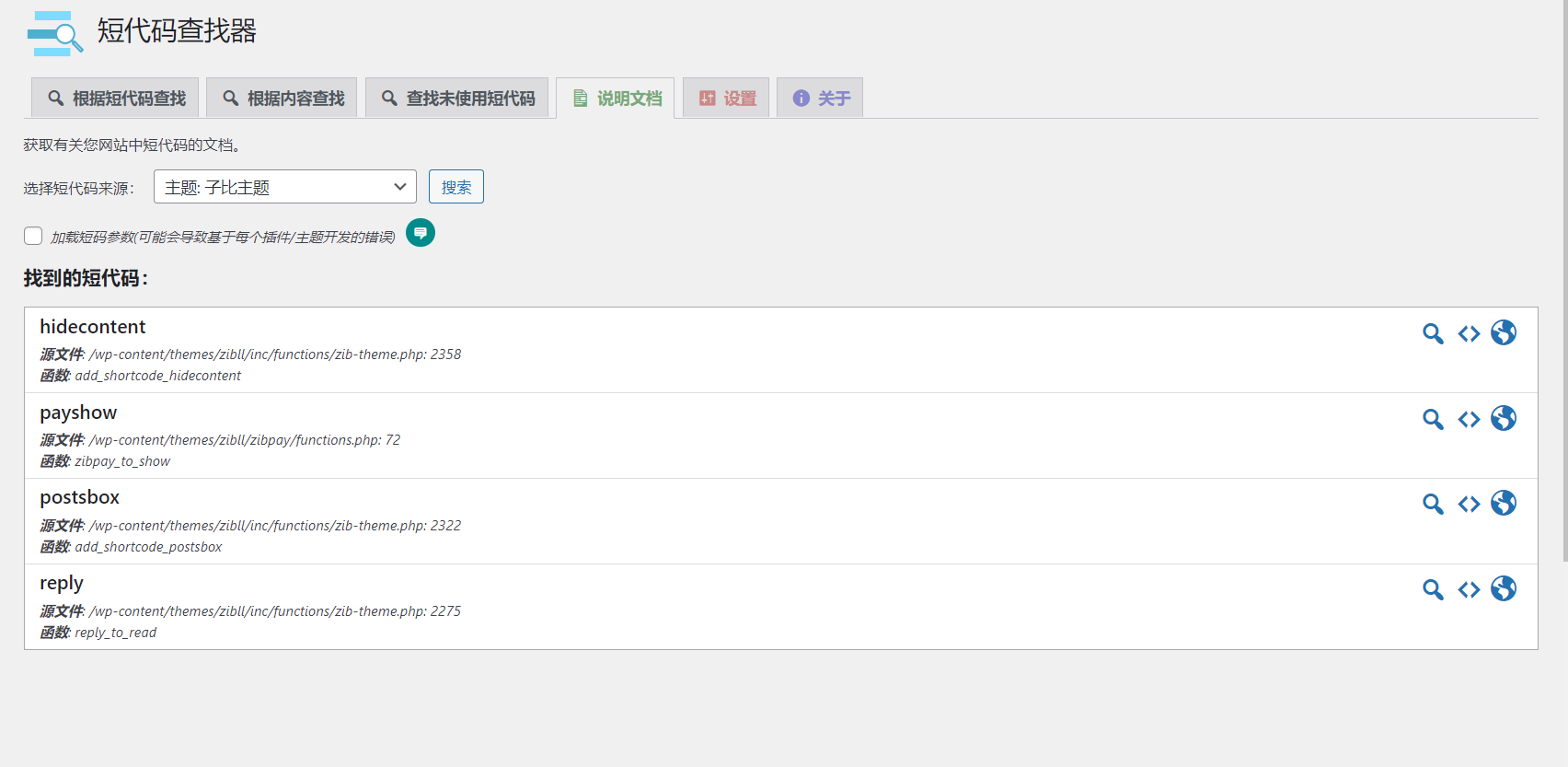
Task: Switch to the 根据内容查找 tab
Action: [x=282, y=98]
